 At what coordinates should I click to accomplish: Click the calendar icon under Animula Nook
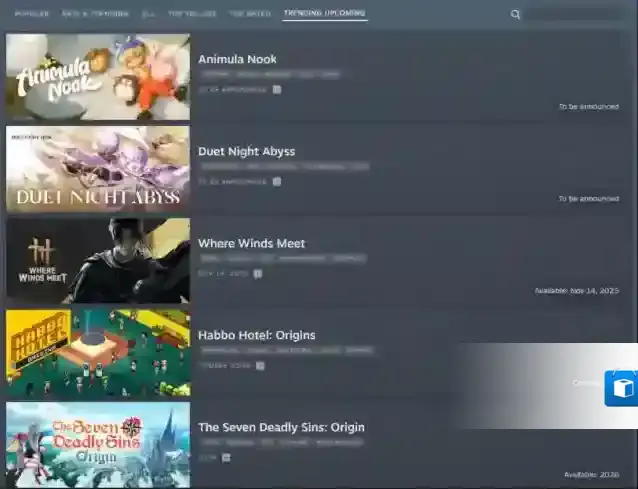pos(277,89)
